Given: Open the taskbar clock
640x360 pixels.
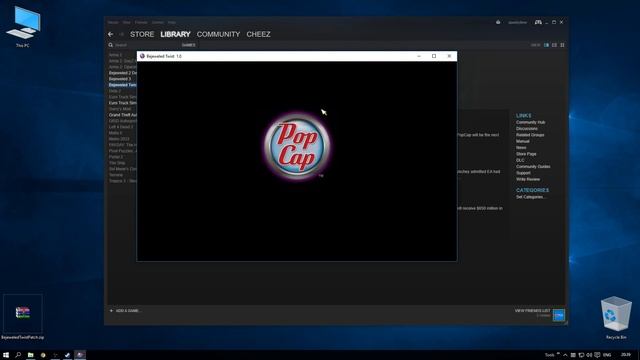Looking at the screenshot, I should pyautogui.click(x=626, y=355).
